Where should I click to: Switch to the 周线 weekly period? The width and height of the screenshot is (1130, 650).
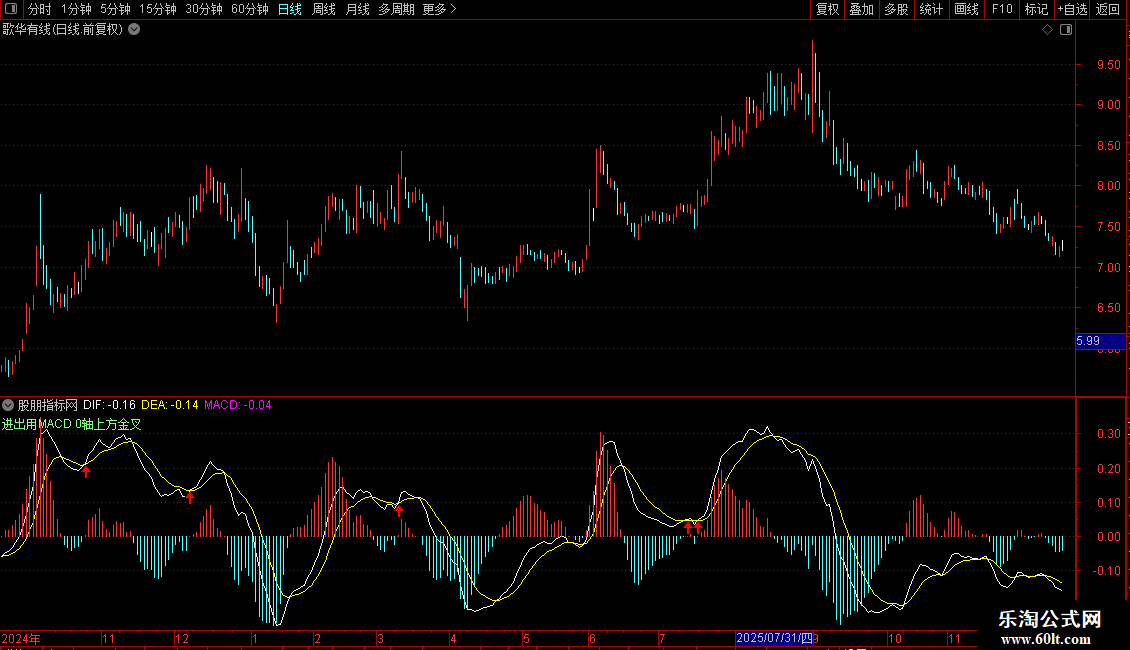(x=323, y=10)
